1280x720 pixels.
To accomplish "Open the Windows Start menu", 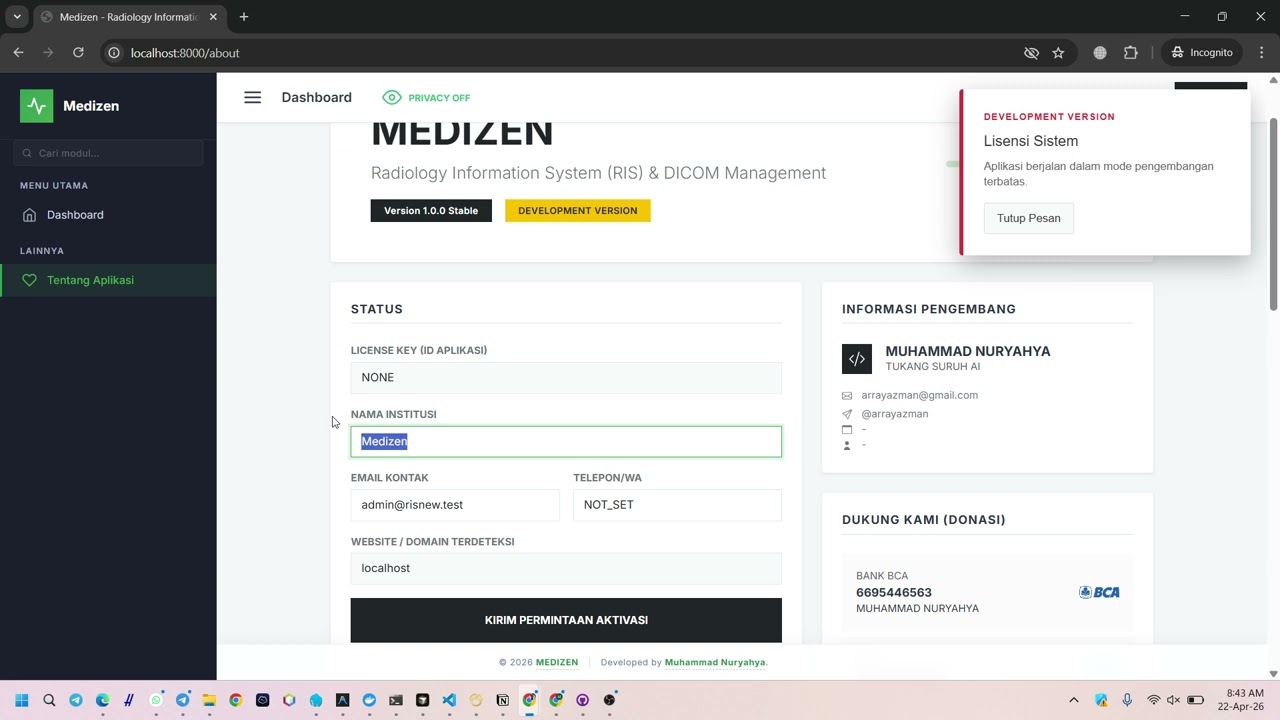I will pos(22,700).
